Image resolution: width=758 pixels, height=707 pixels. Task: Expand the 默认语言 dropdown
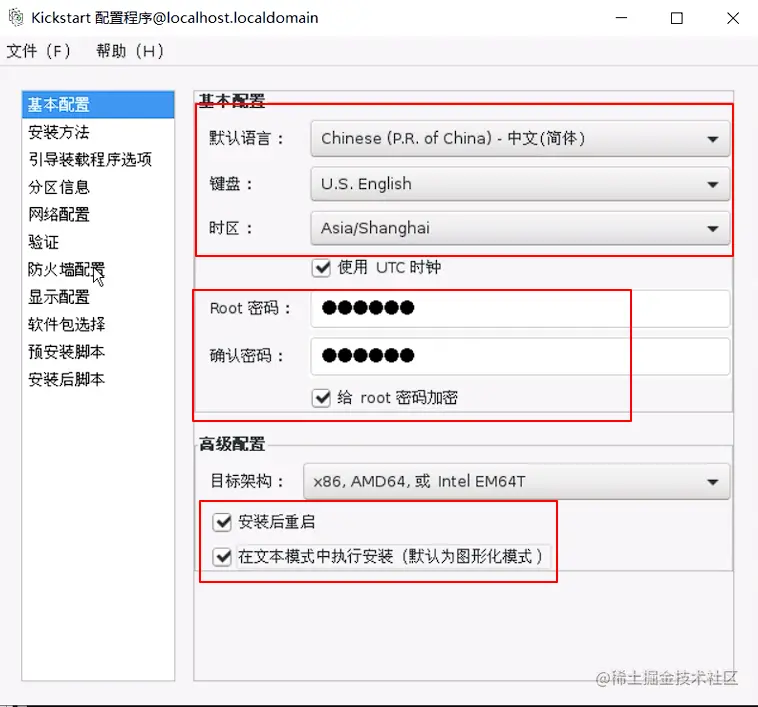tap(520, 139)
